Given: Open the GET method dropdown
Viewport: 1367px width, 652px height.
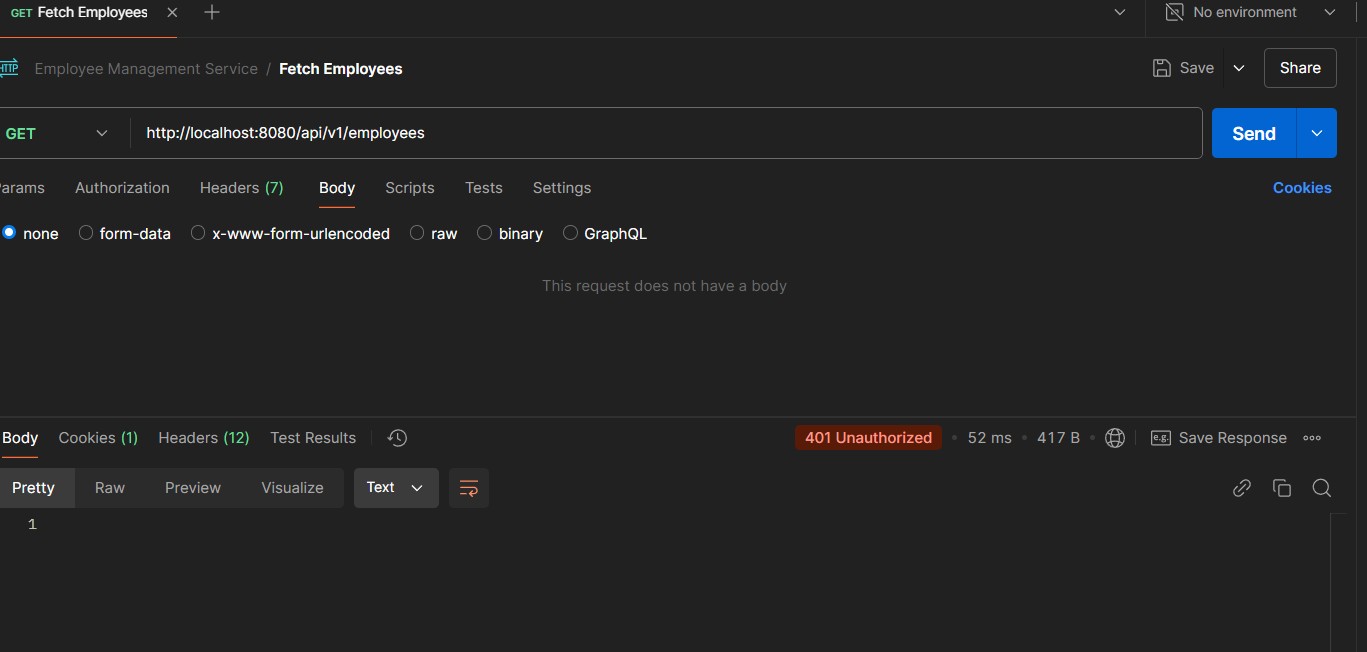Looking at the screenshot, I should 58,133.
